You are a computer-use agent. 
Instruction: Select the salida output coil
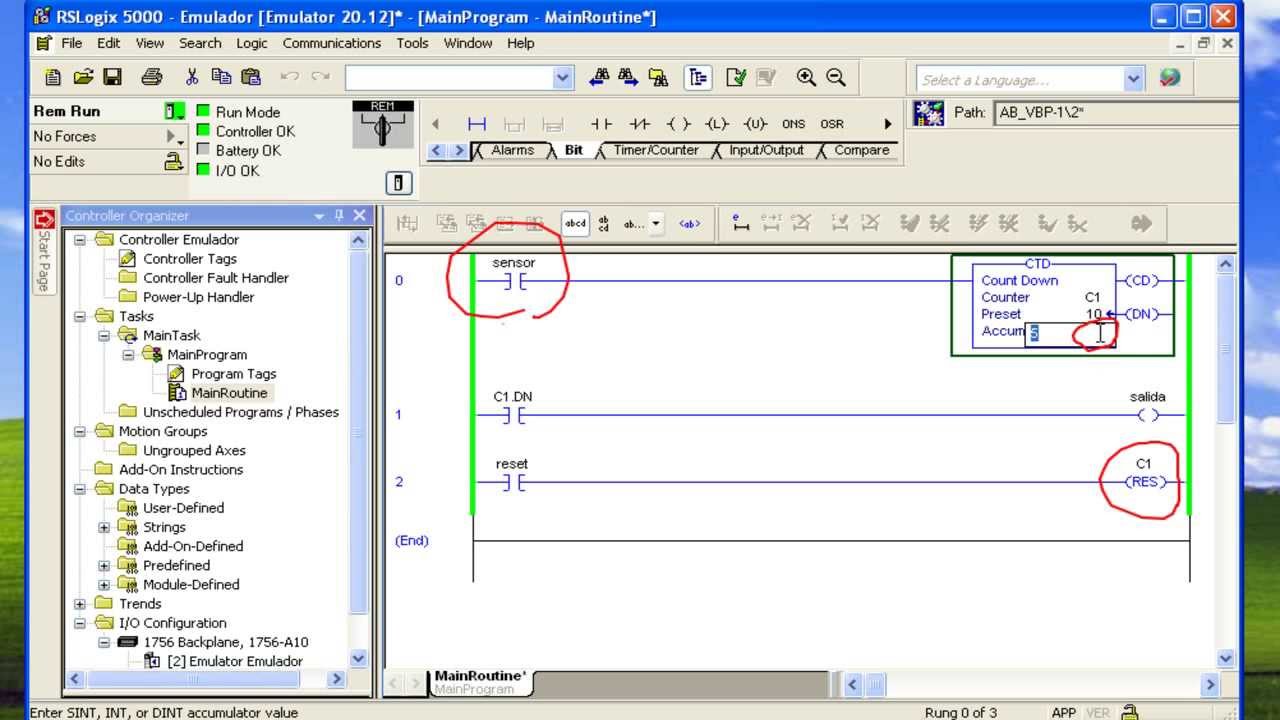pyautogui.click(x=1146, y=415)
